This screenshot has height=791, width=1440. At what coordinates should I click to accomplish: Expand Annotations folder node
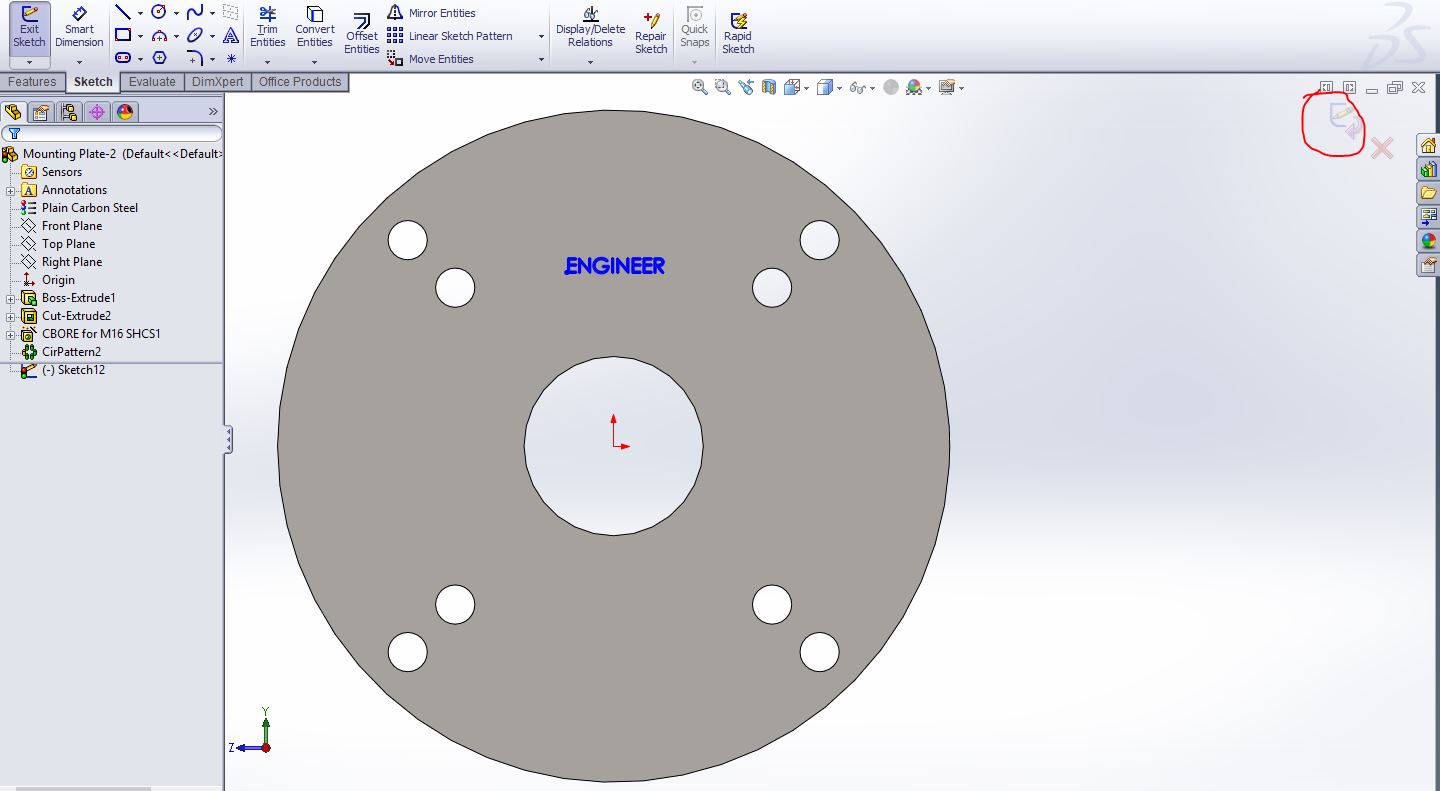pyautogui.click(x=11, y=190)
